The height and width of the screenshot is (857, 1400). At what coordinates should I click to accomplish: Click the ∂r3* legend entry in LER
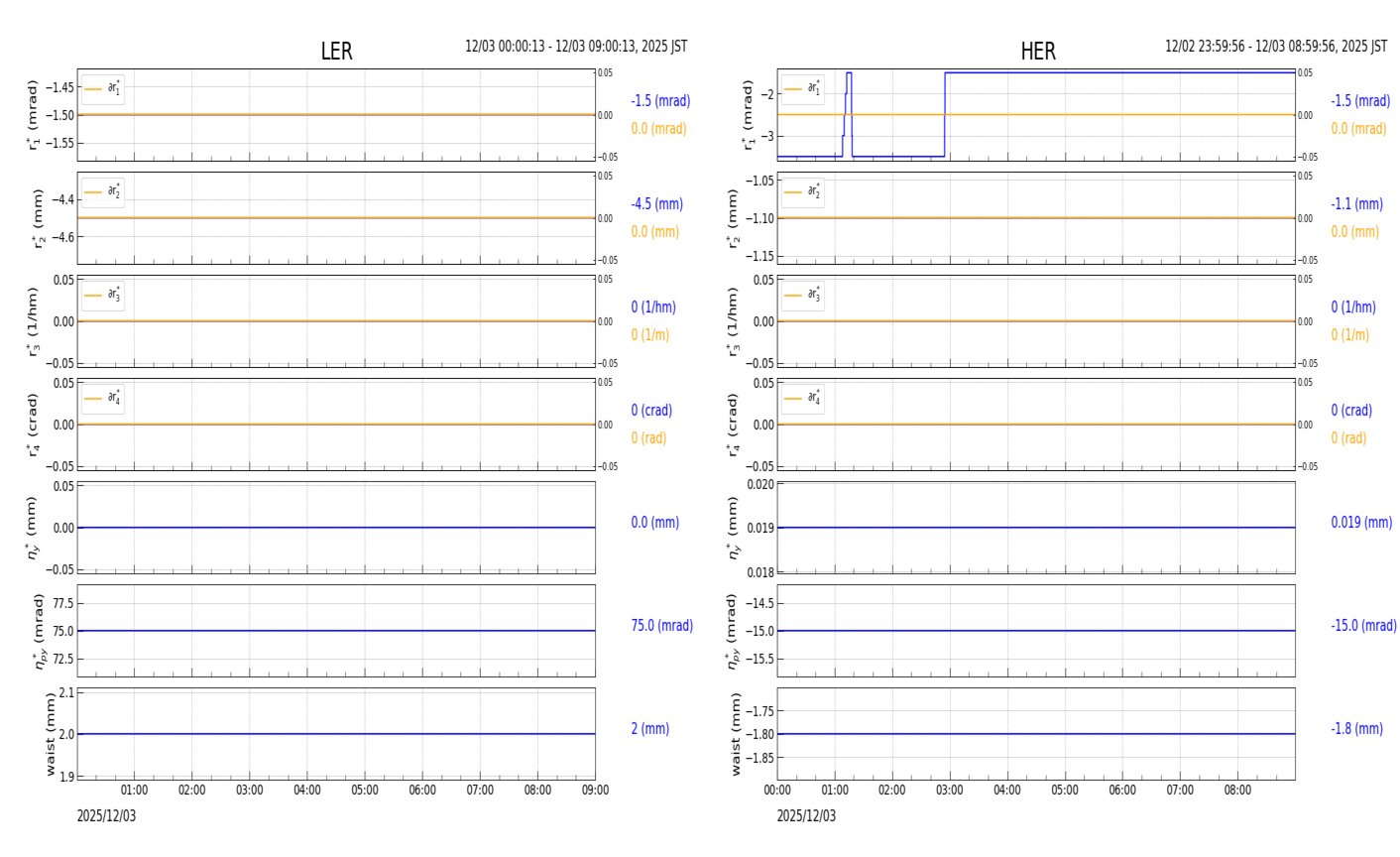[x=103, y=296]
